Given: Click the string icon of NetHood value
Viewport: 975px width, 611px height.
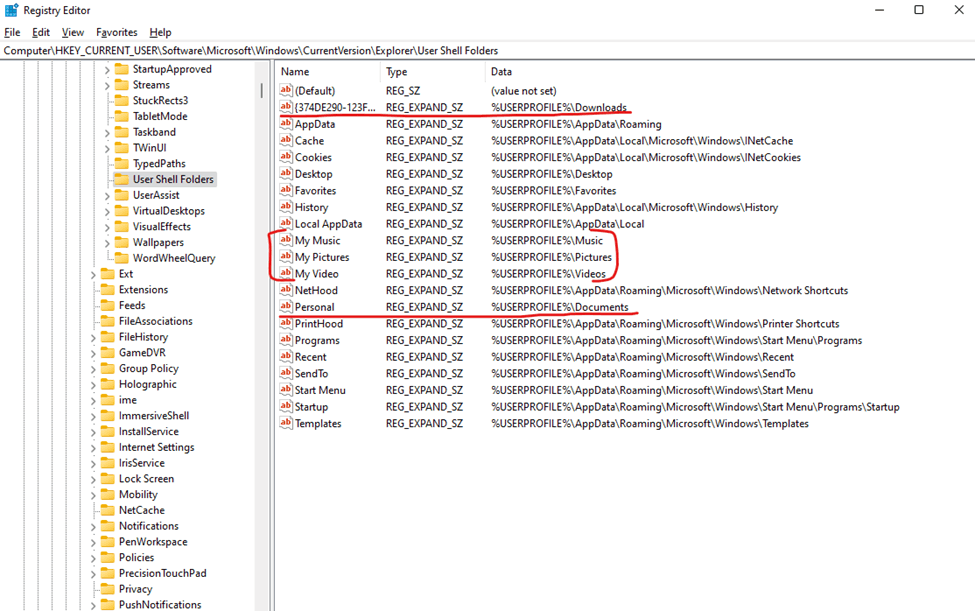Looking at the screenshot, I should click(285, 290).
